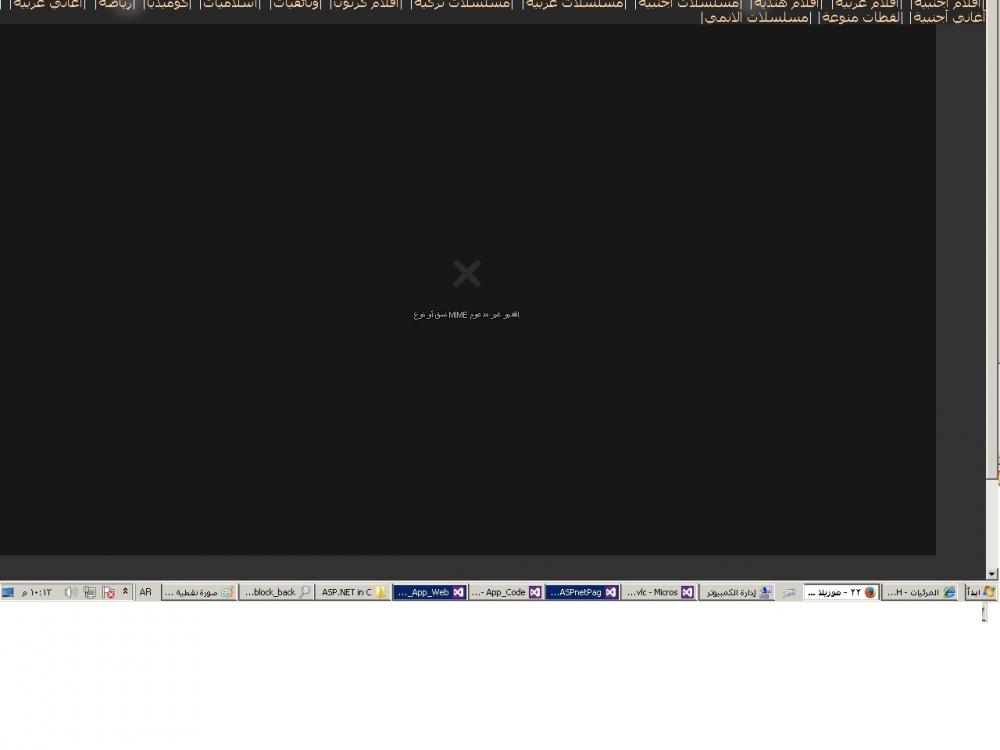Switch to the Firefox موزيلا taskbar window
The height and width of the screenshot is (750, 1000).
[x=841, y=592]
